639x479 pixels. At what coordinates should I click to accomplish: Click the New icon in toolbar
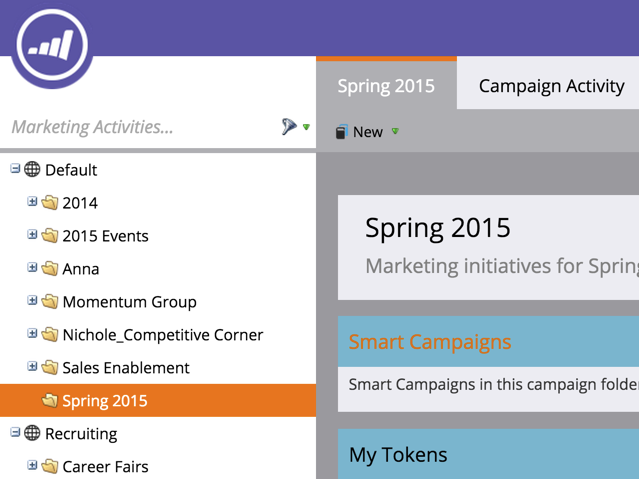tap(341, 132)
